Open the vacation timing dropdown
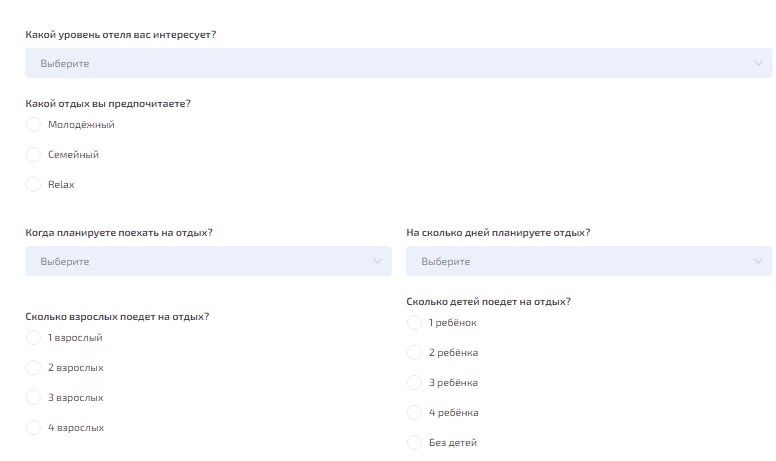776x461 pixels. 208,261
